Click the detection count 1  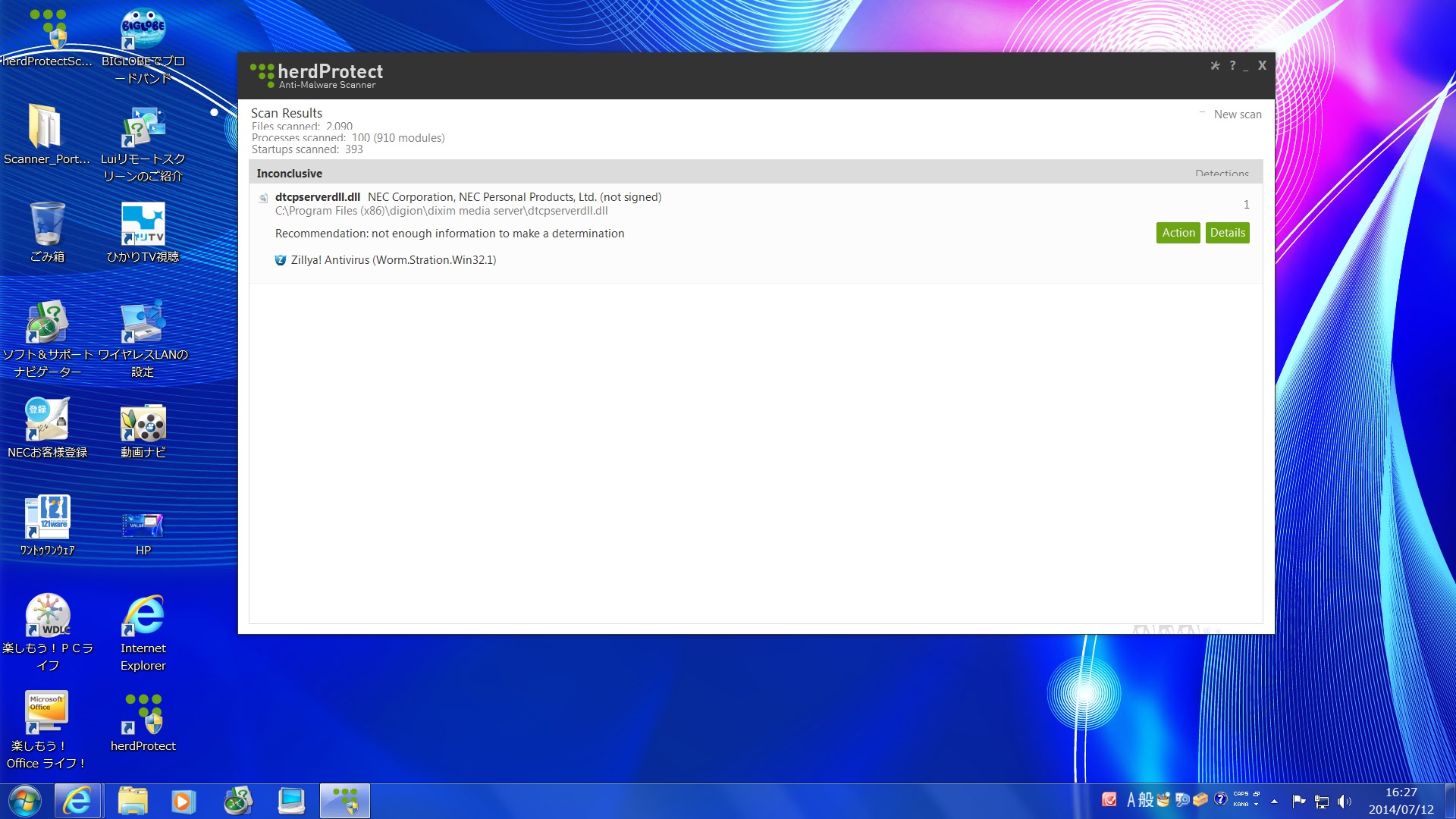click(x=1246, y=205)
